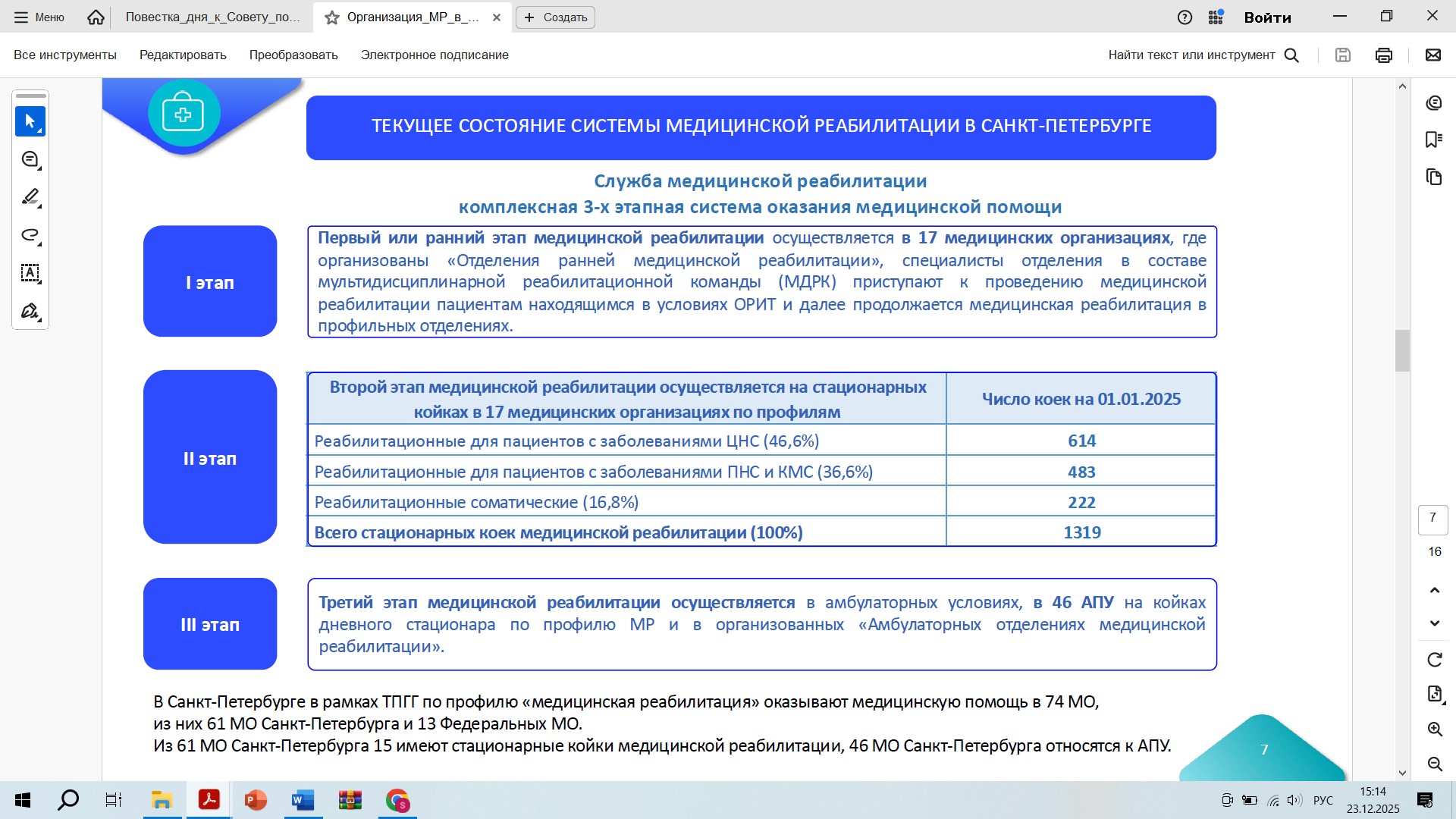Open the fill and sign tool

click(x=30, y=311)
